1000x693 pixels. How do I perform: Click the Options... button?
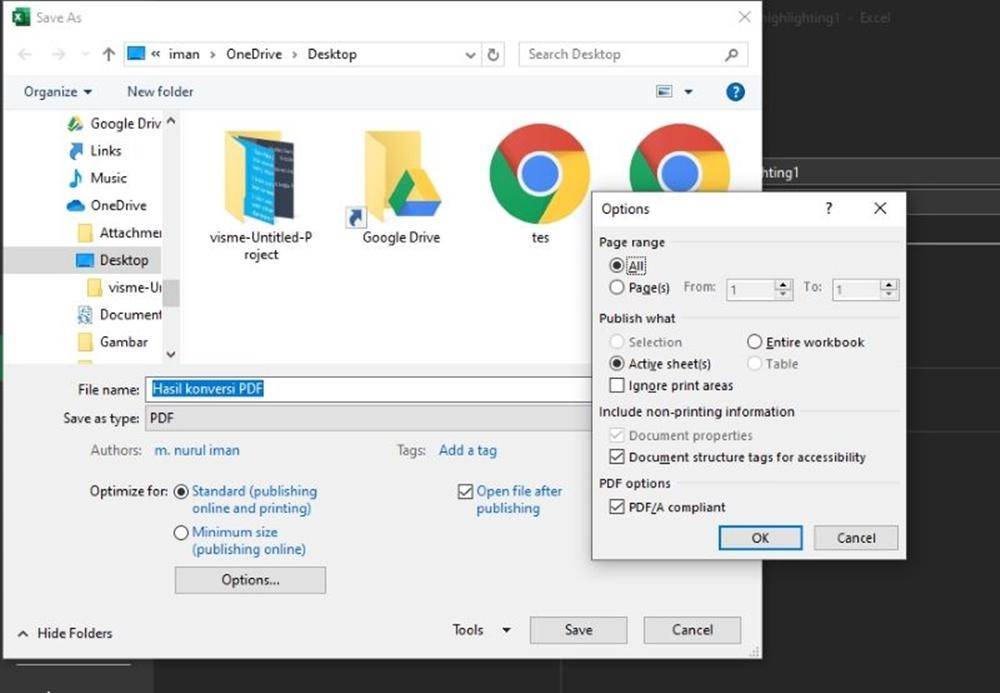pyautogui.click(x=250, y=580)
